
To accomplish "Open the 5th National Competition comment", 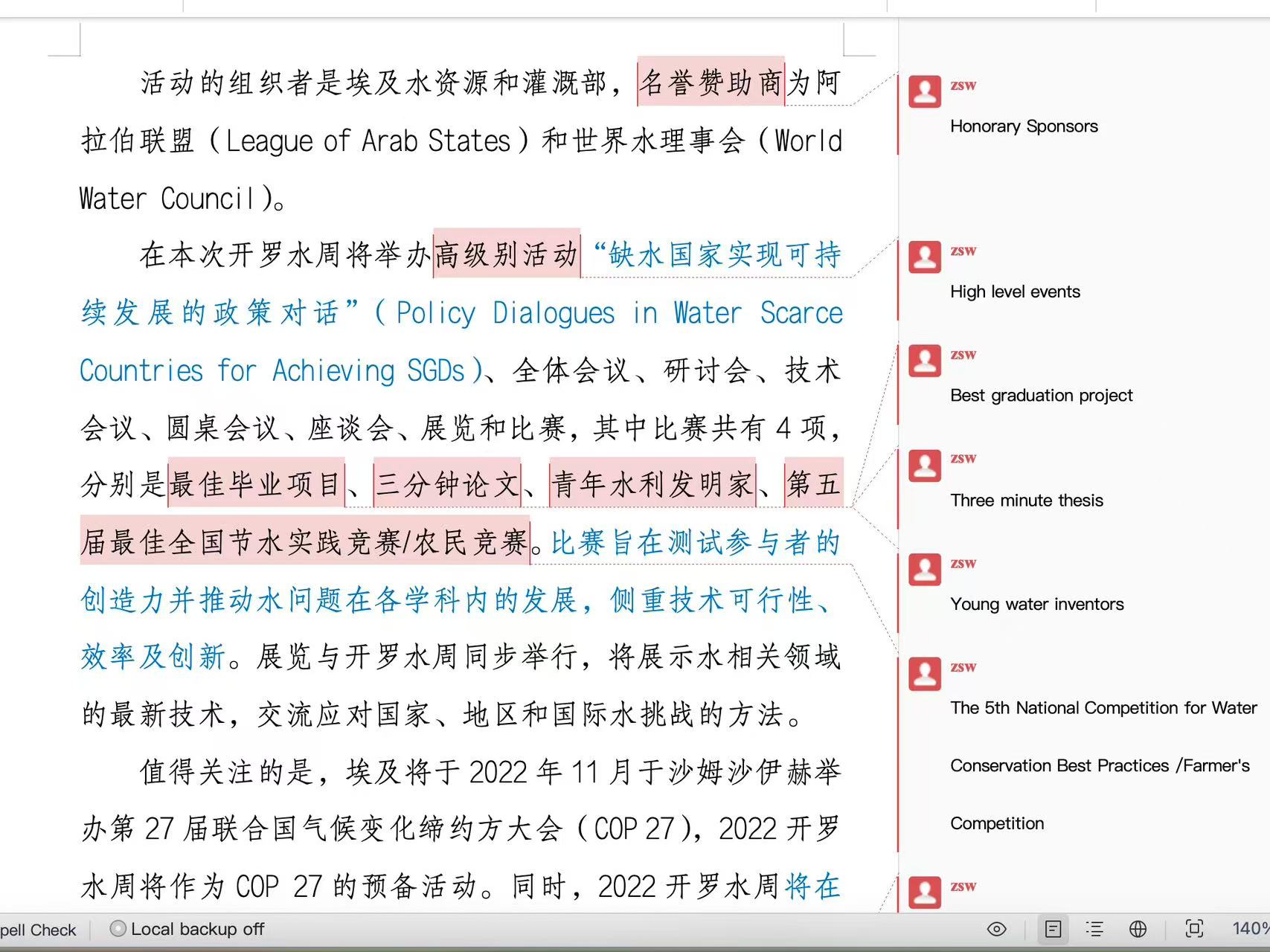I will tap(1103, 765).
